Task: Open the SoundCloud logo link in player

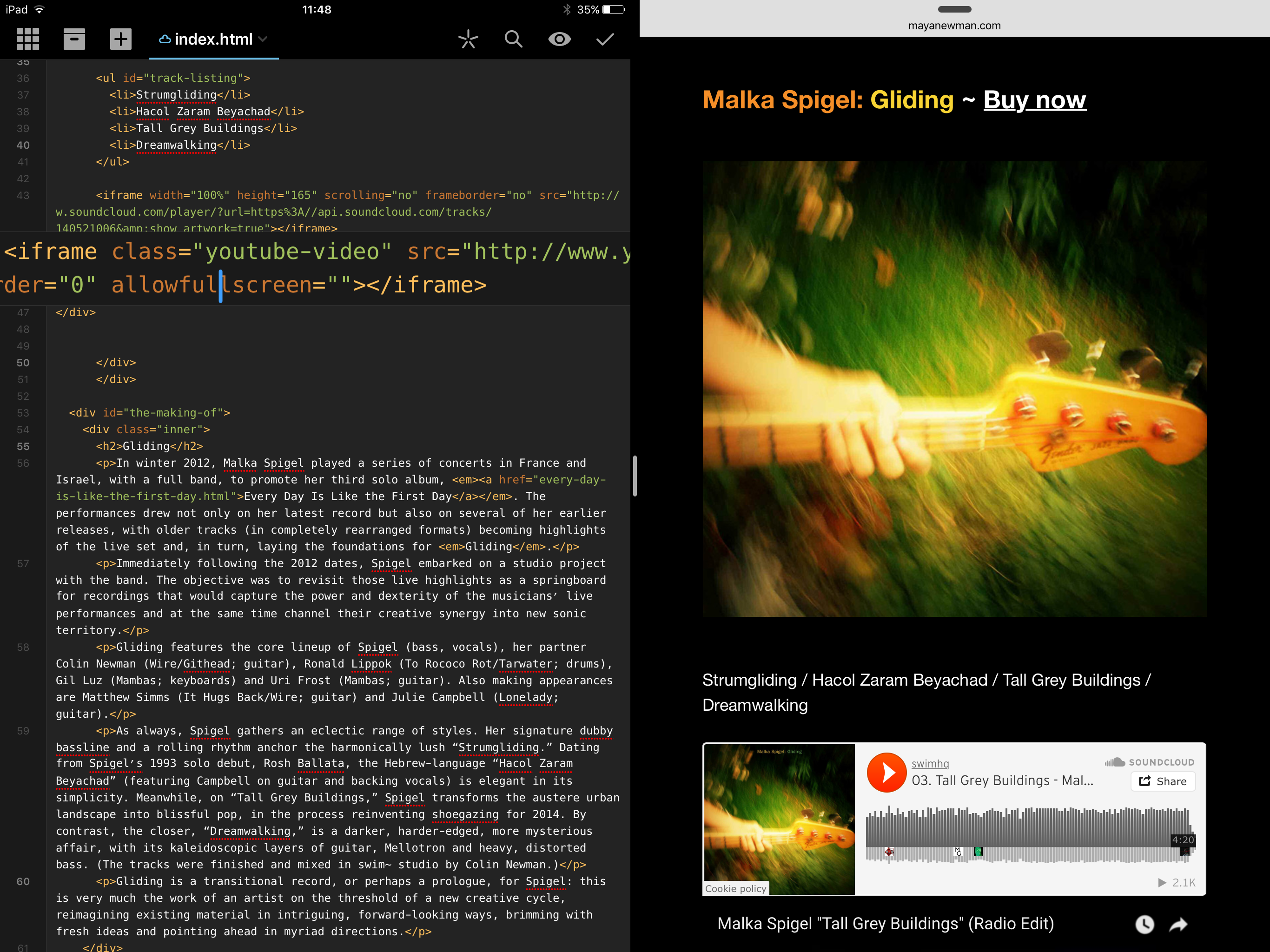Action: pyautogui.click(x=1150, y=762)
